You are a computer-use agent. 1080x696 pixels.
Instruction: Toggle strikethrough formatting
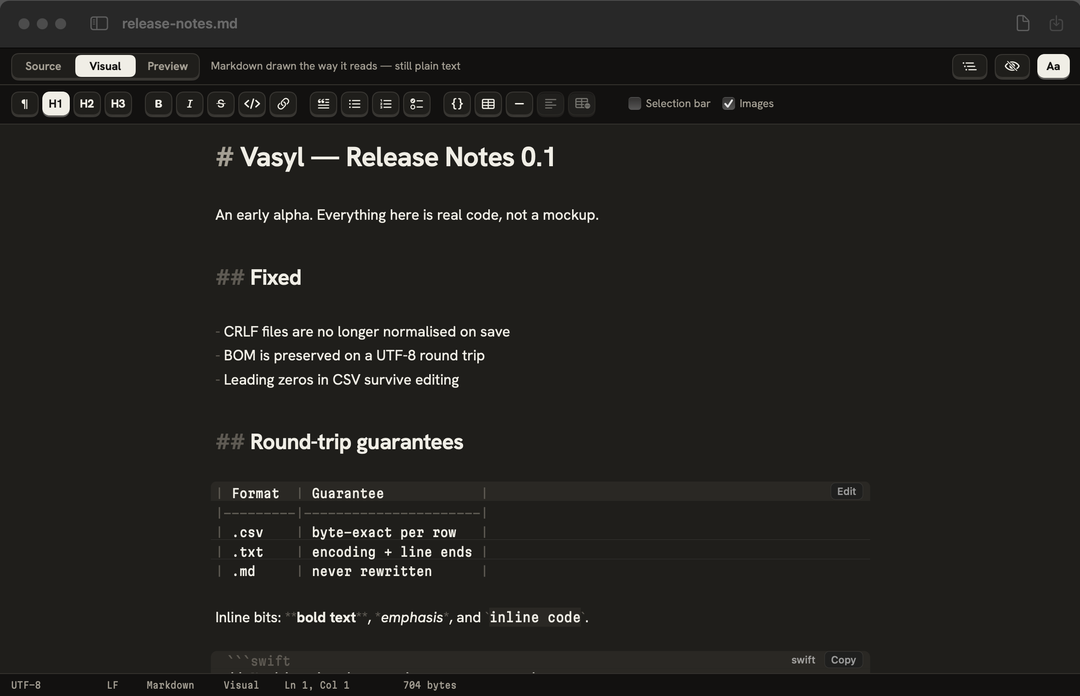(x=220, y=103)
